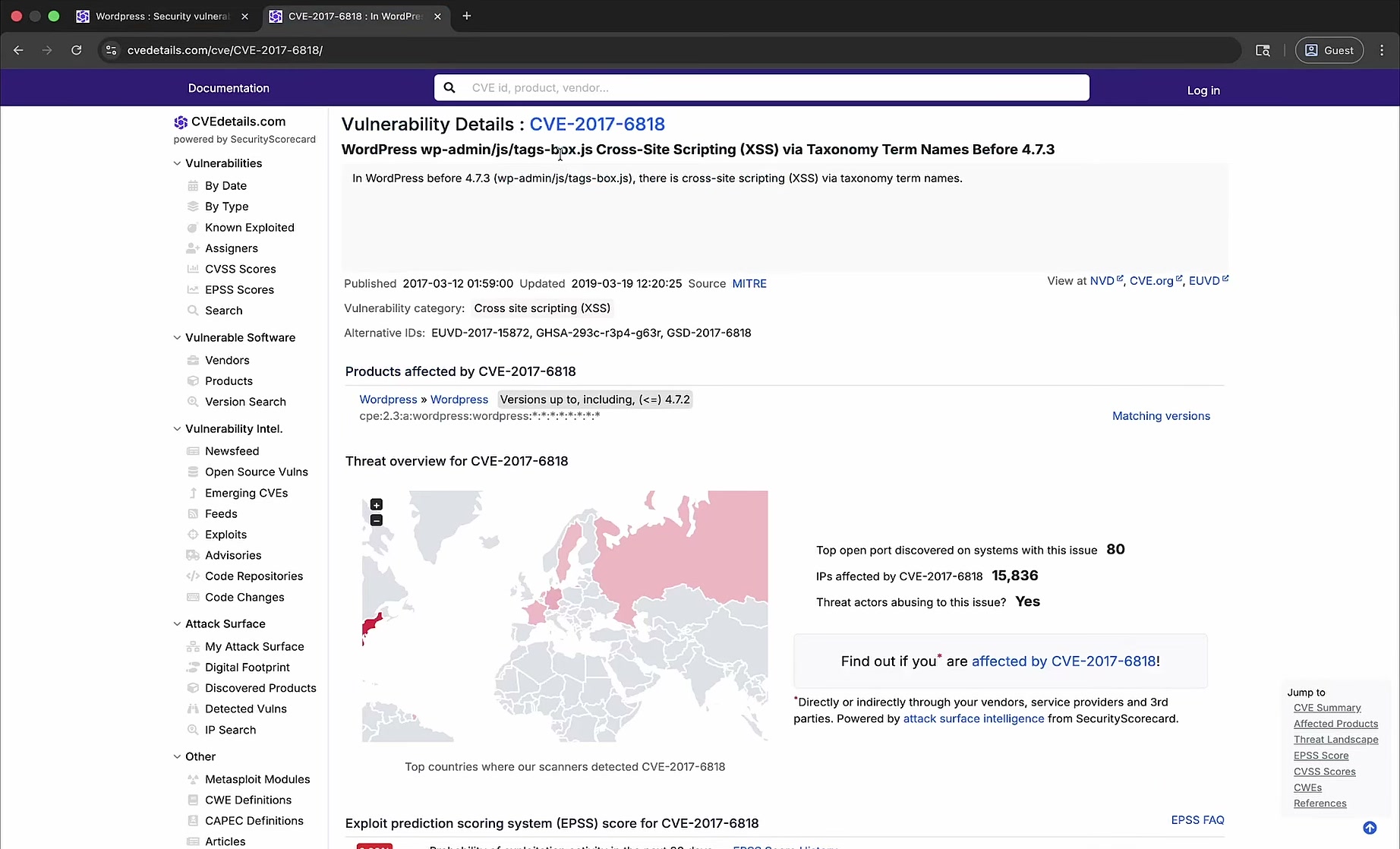Click the EPSS Scores graph icon
Image resolution: width=1400 pixels, height=849 pixels.
[x=193, y=289]
